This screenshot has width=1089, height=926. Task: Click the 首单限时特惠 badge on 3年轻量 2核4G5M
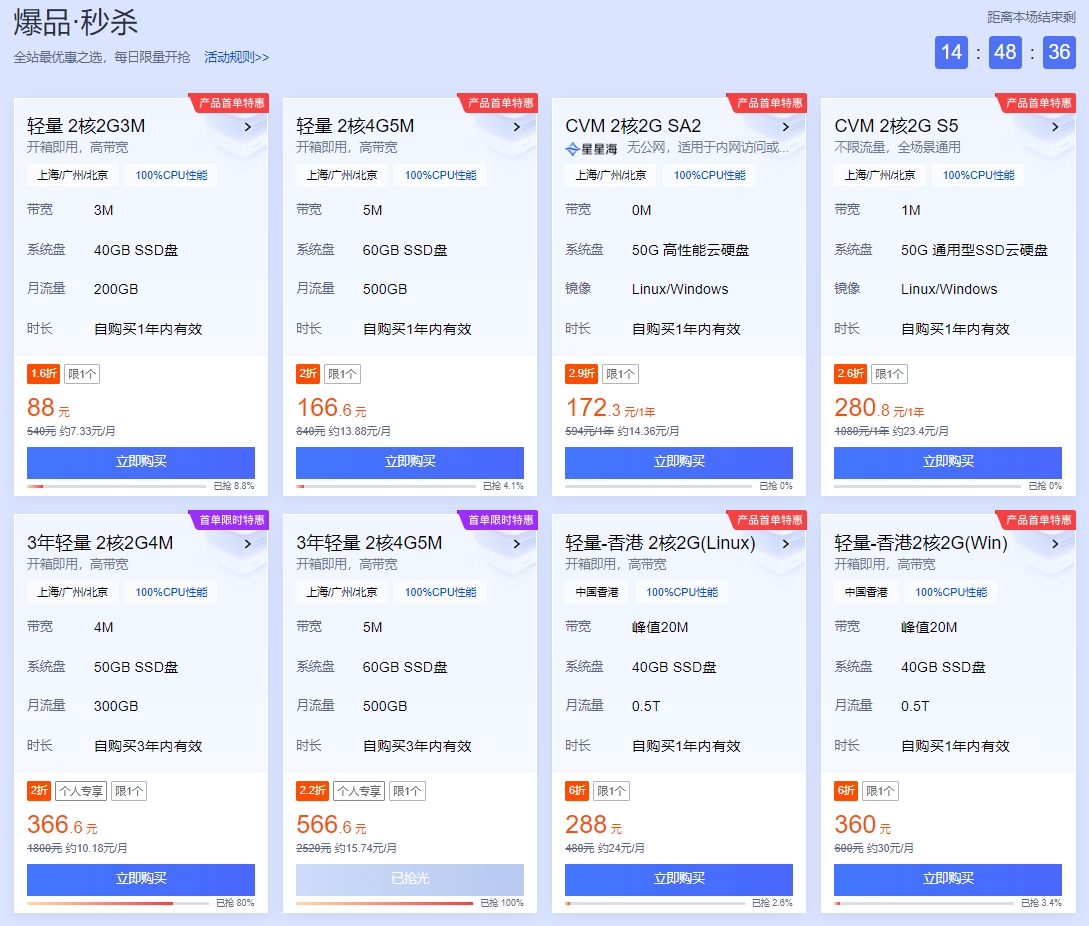pos(500,520)
